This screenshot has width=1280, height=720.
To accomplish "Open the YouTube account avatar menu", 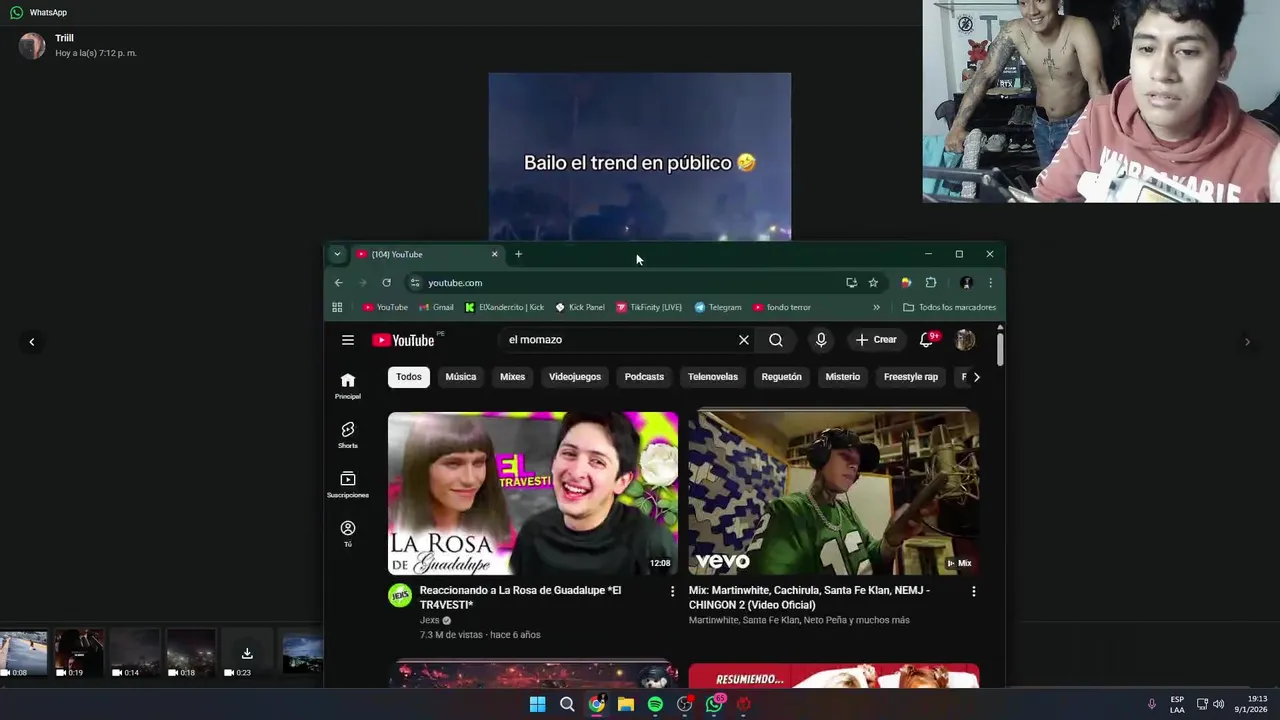I will 965,340.
